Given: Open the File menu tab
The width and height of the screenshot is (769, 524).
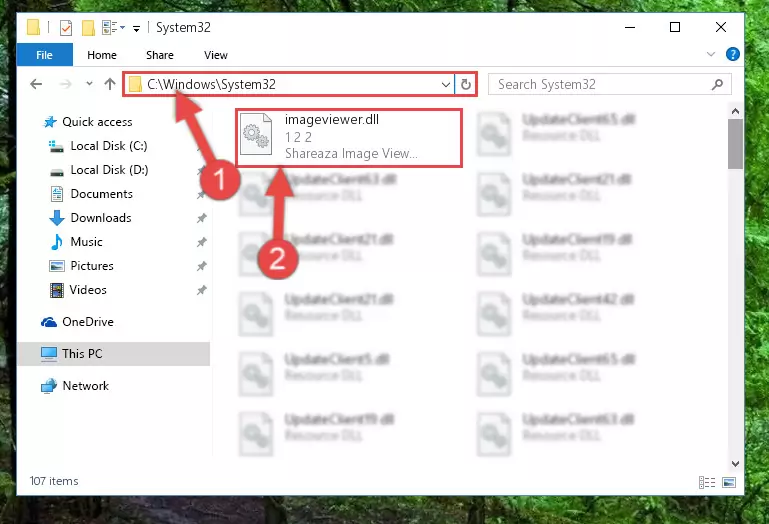Looking at the screenshot, I should coord(45,55).
